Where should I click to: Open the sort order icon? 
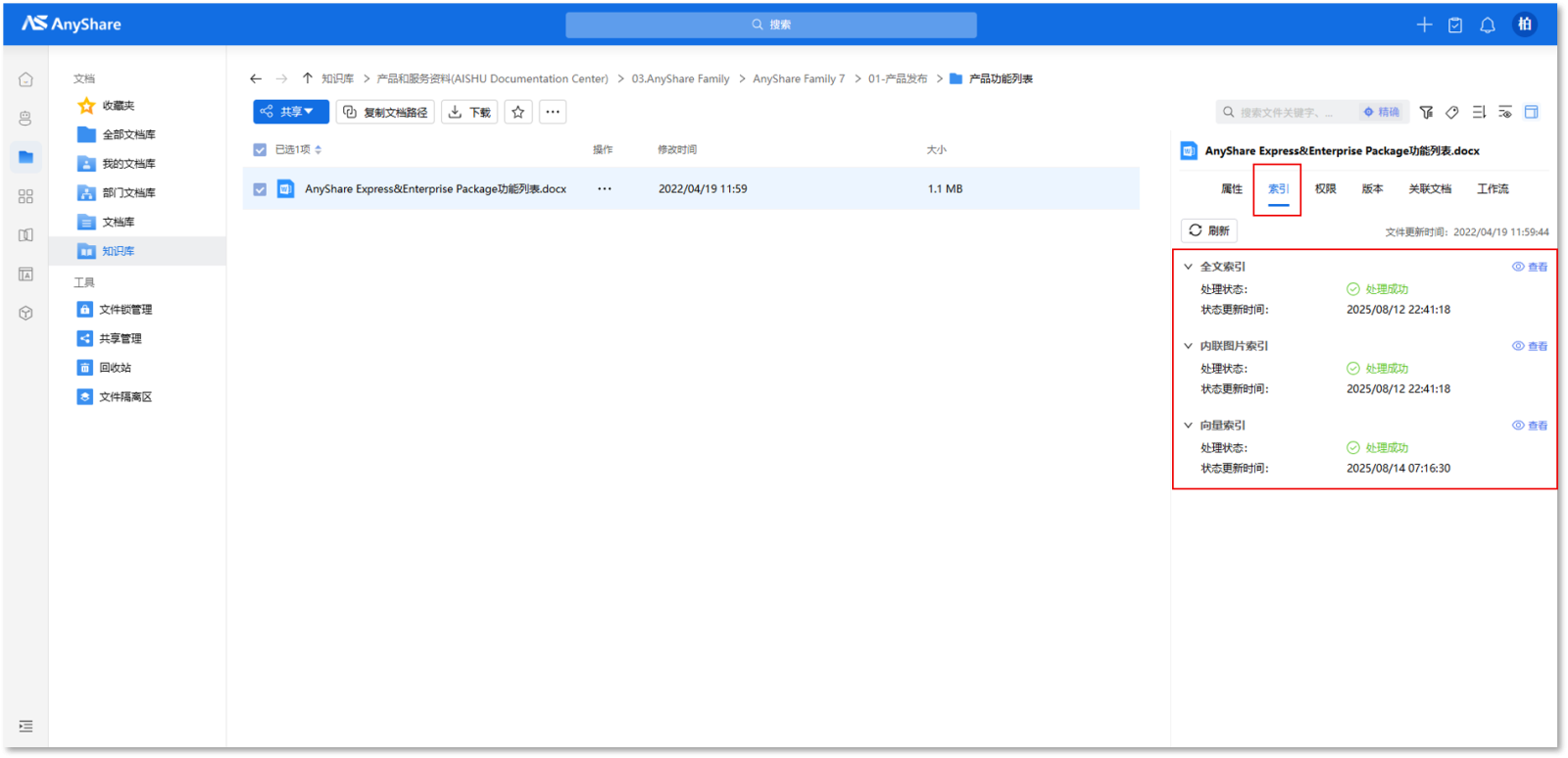(x=1479, y=113)
